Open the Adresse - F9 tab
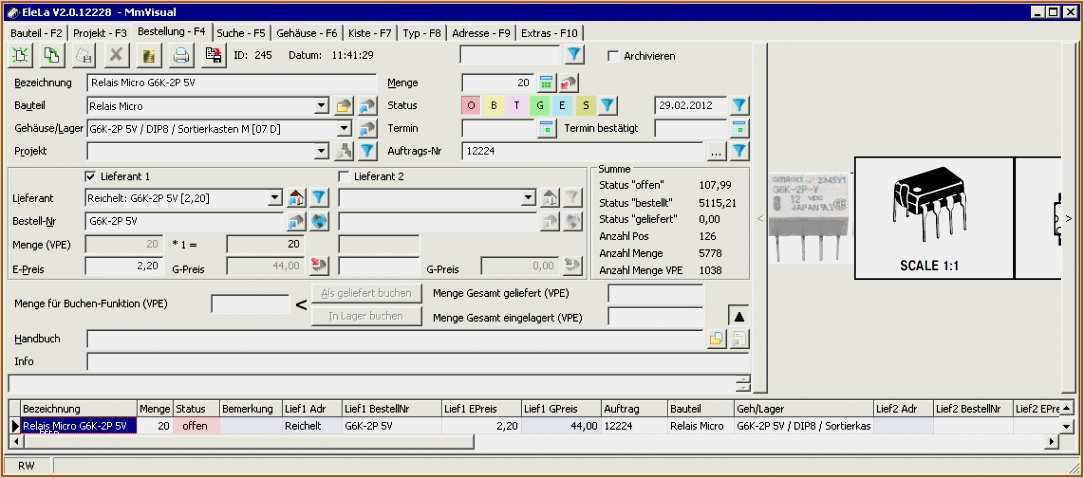 pyautogui.click(x=481, y=33)
